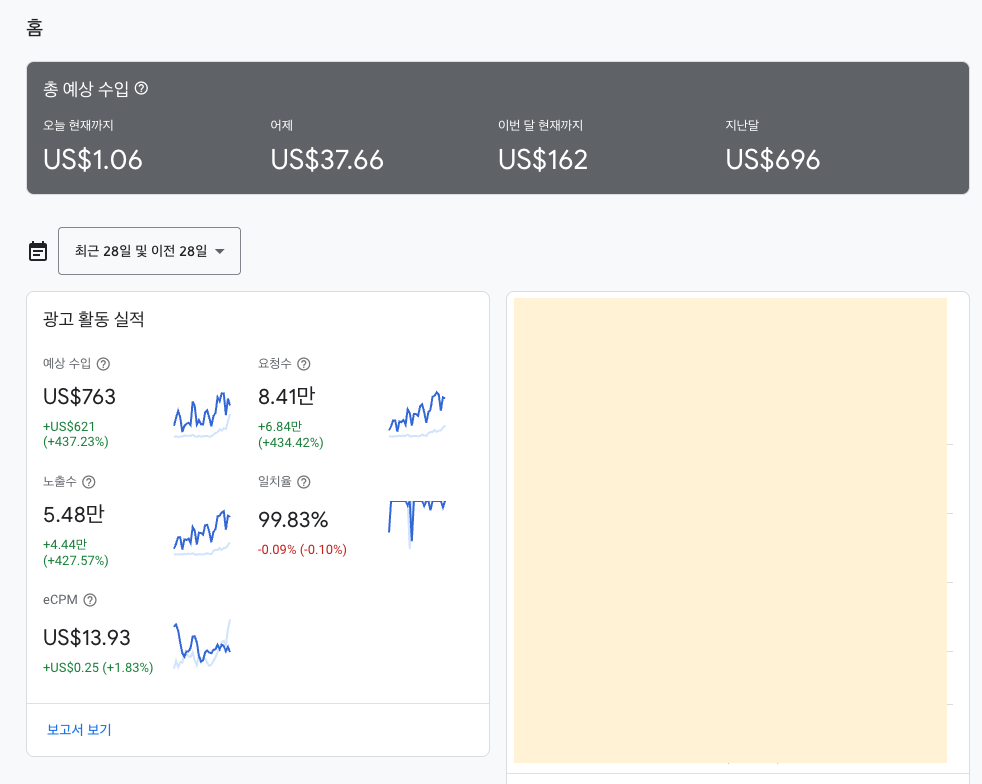Click the 보고서 보기 link

pyautogui.click(x=79, y=730)
